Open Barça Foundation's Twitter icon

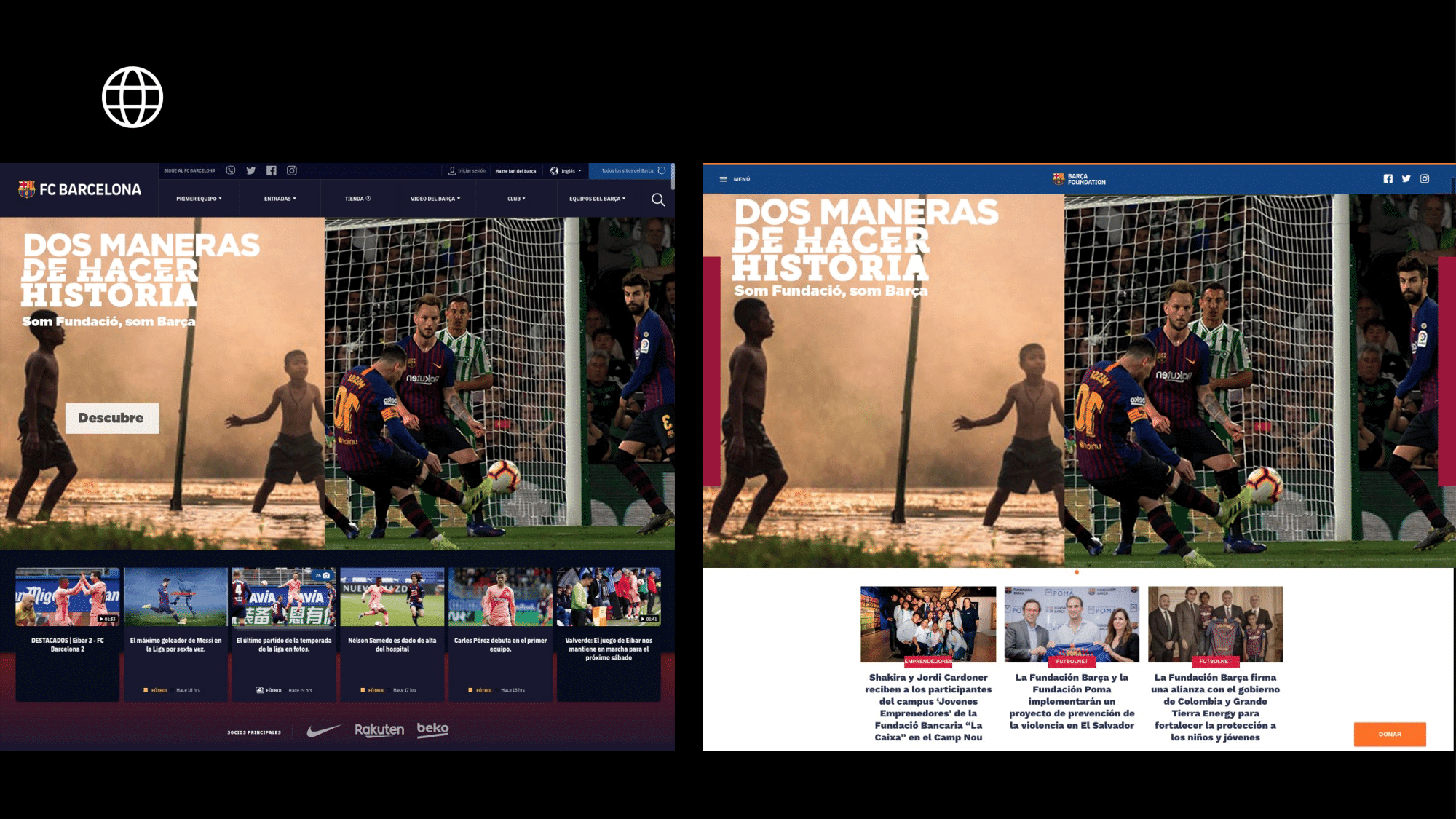click(1406, 178)
